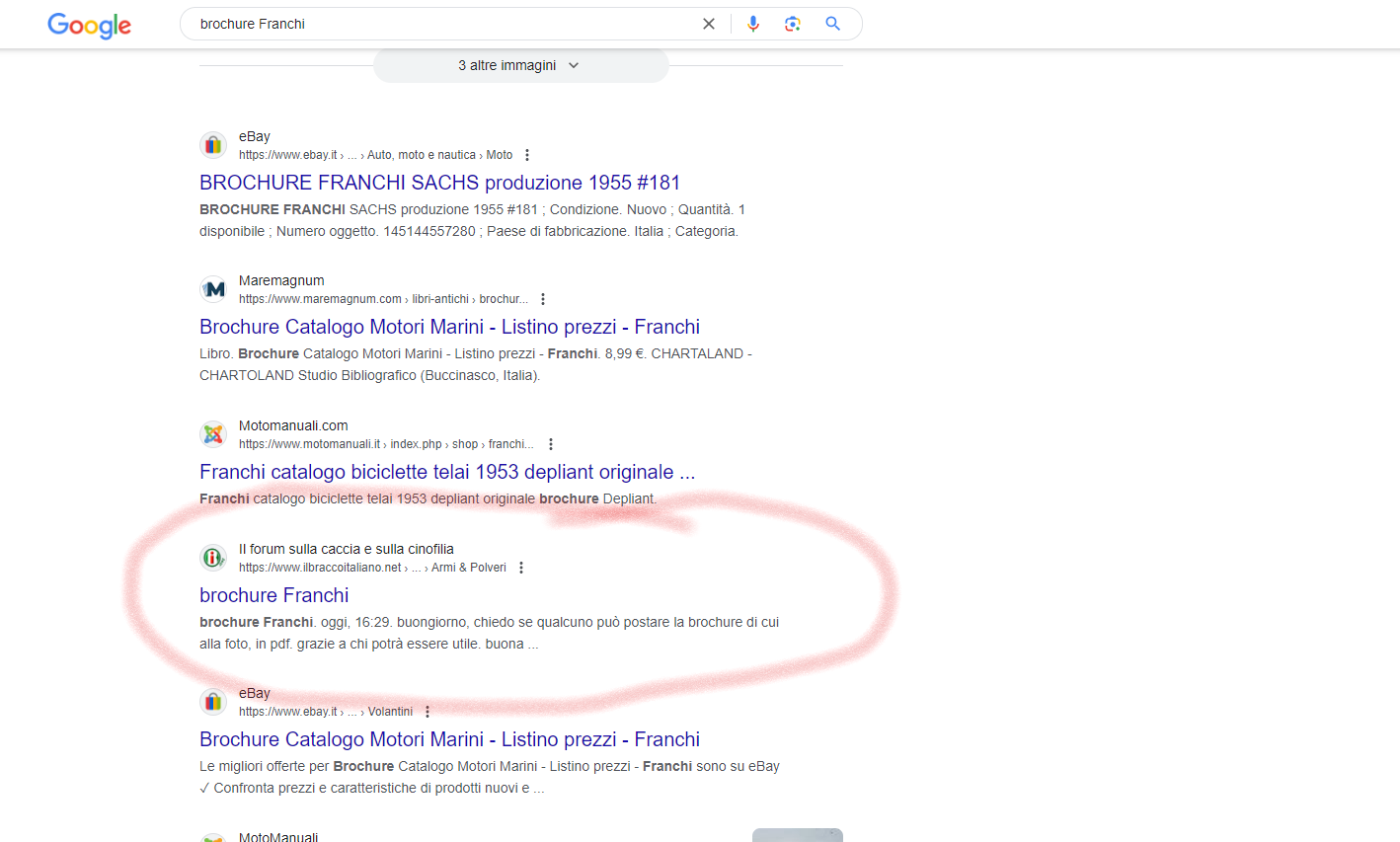The height and width of the screenshot is (842, 1400).
Task: Open options menu for caccia forum result
Action: (521, 568)
